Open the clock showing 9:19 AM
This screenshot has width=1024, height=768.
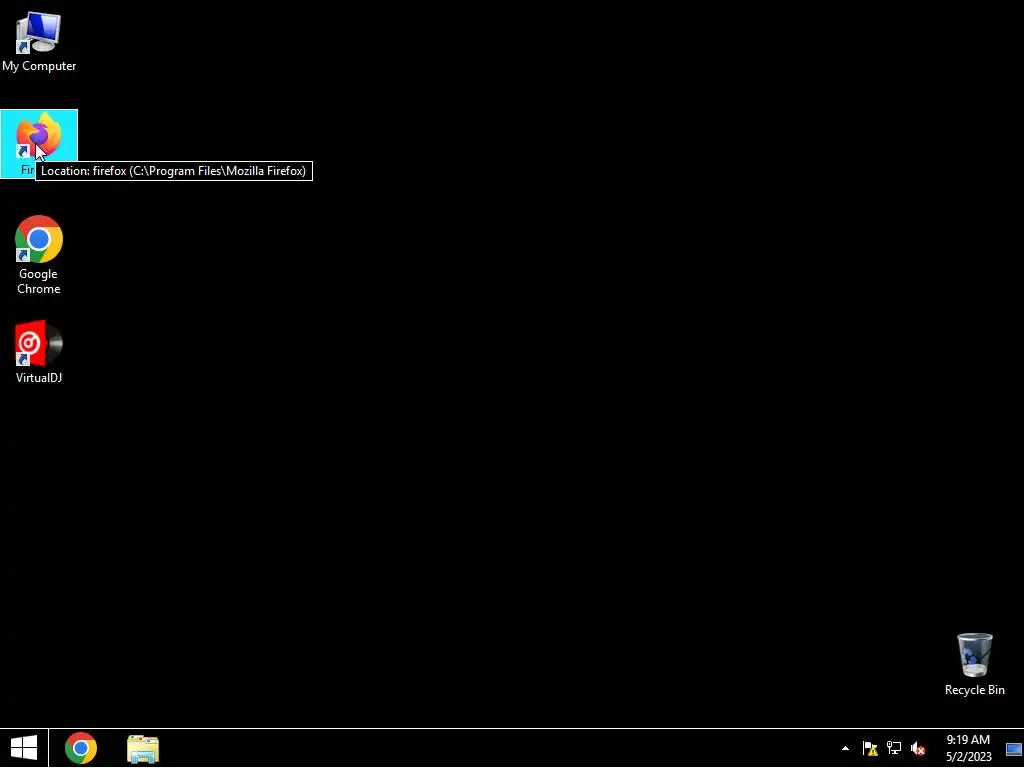pyautogui.click(x=968, y=748)
